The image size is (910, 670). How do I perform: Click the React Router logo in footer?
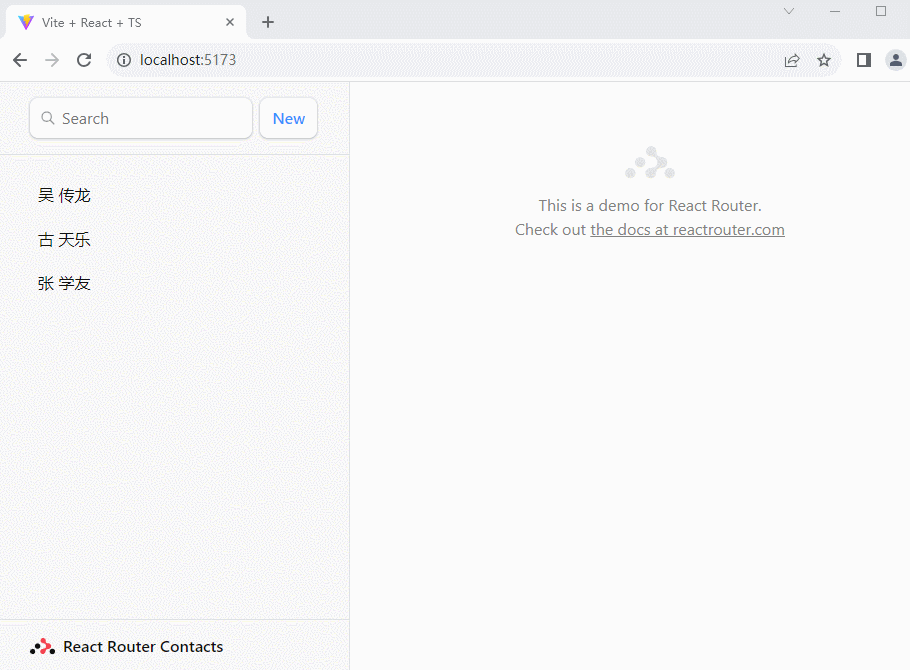click(x=42, y=647)
